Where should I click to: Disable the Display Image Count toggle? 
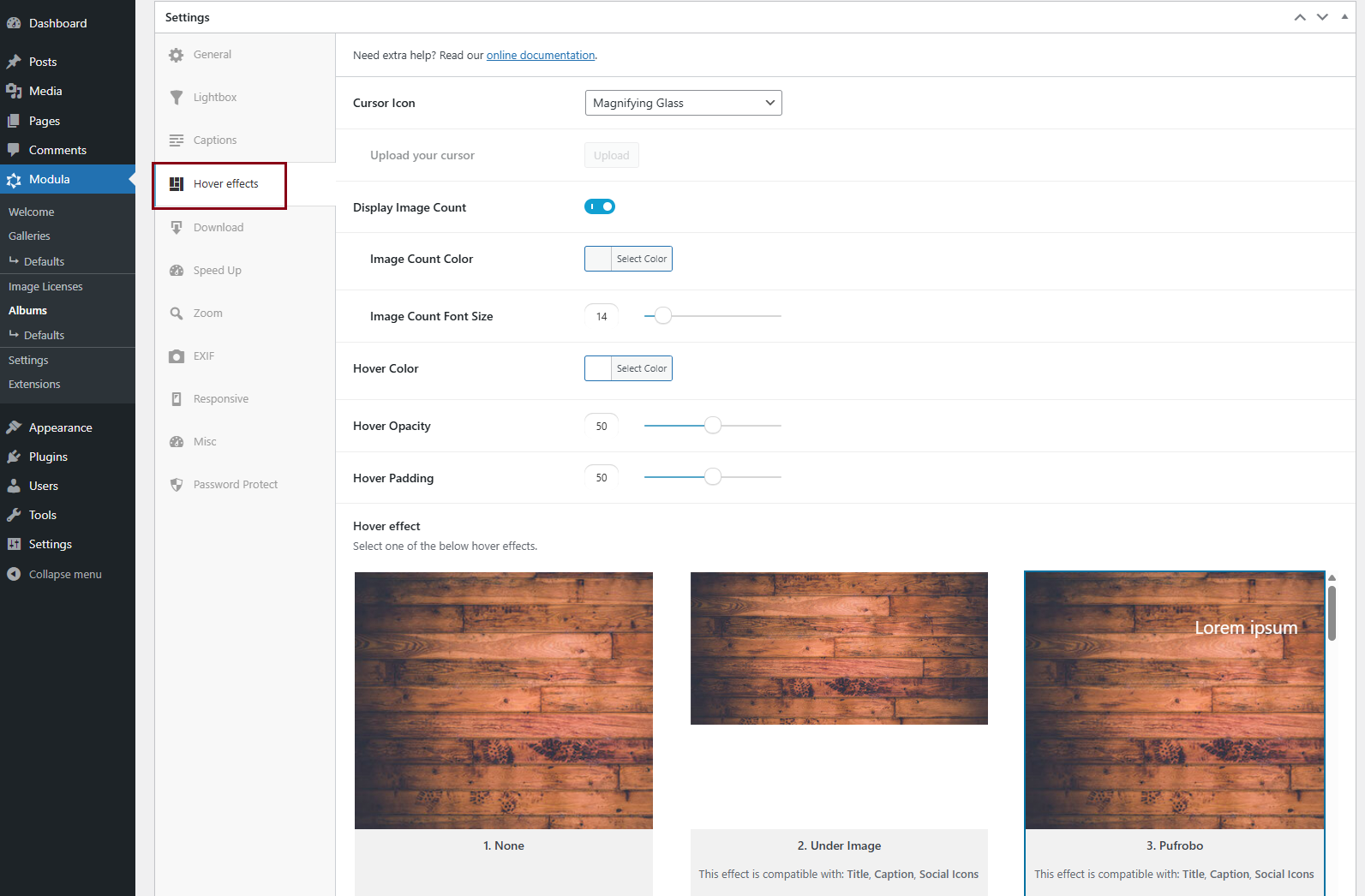(x=600, y=206)
